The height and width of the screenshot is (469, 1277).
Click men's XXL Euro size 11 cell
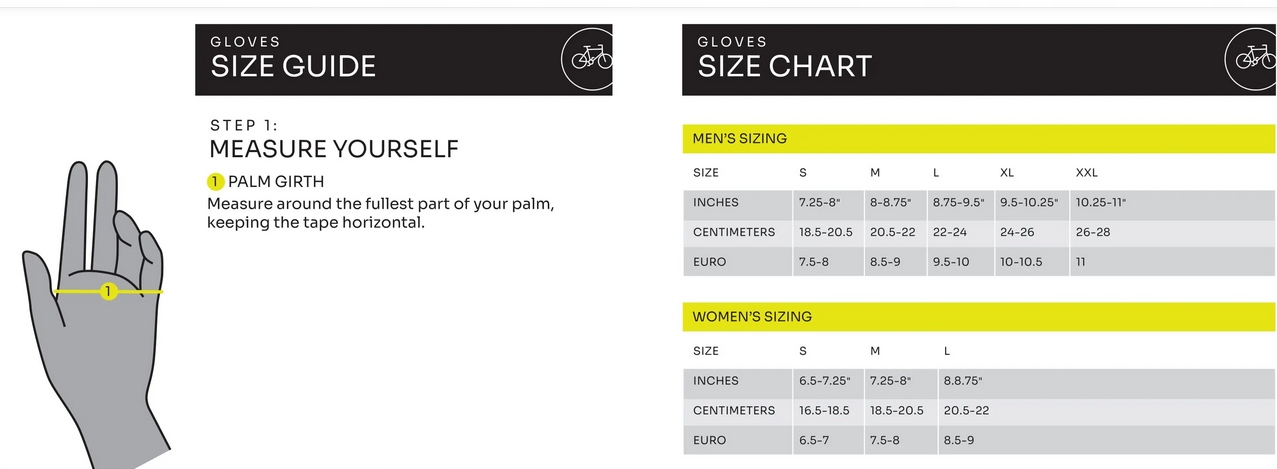(1082, 262)
